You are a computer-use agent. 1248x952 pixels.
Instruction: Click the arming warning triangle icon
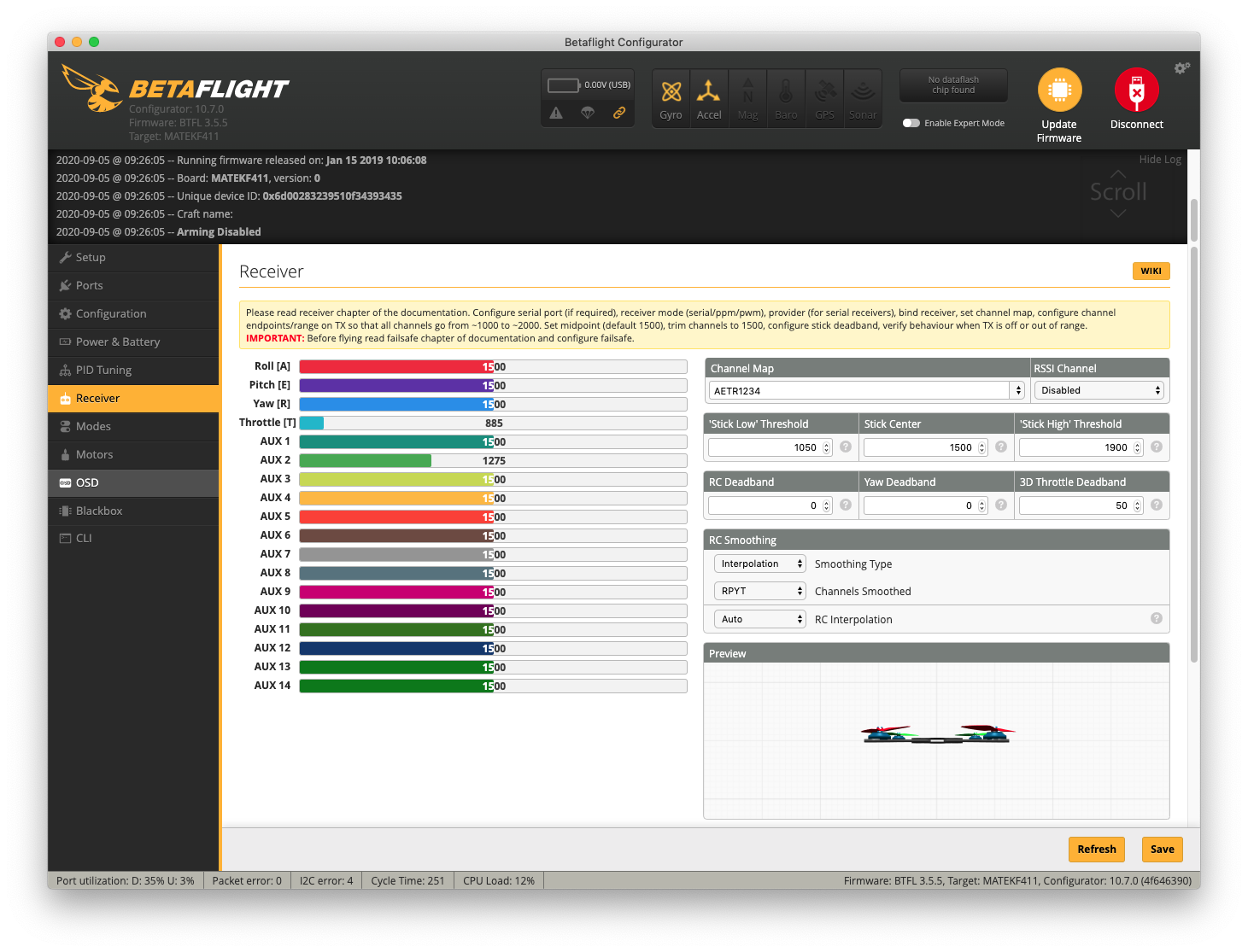point(556,113)
